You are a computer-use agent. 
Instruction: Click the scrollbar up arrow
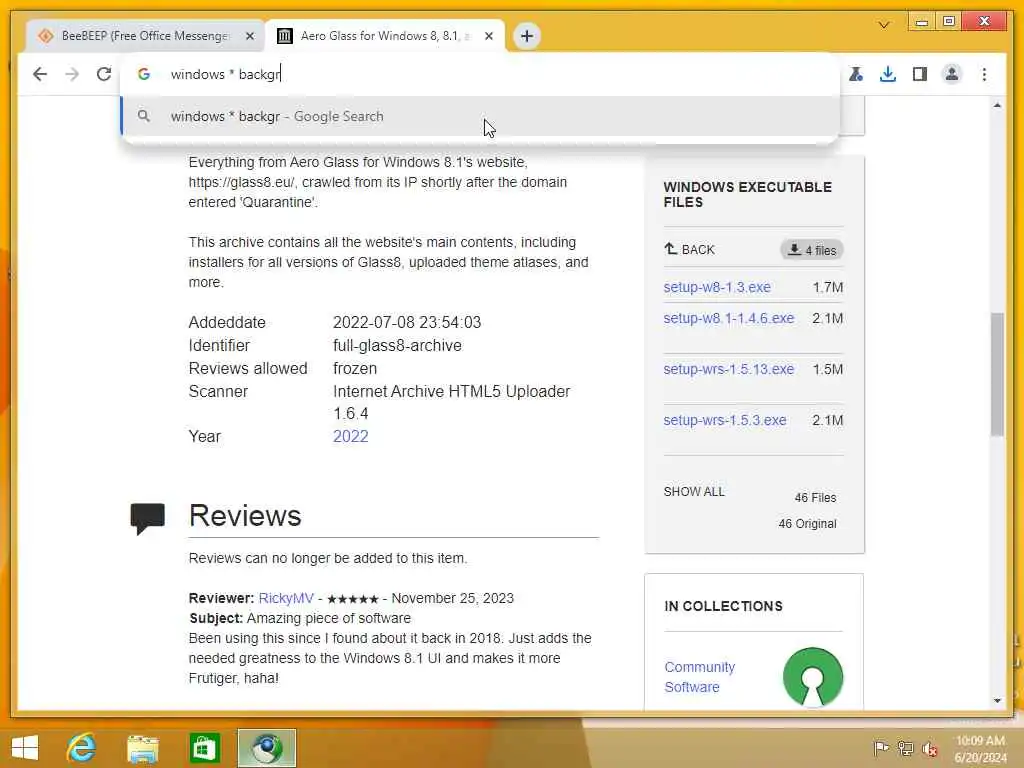tap(997, 105)
